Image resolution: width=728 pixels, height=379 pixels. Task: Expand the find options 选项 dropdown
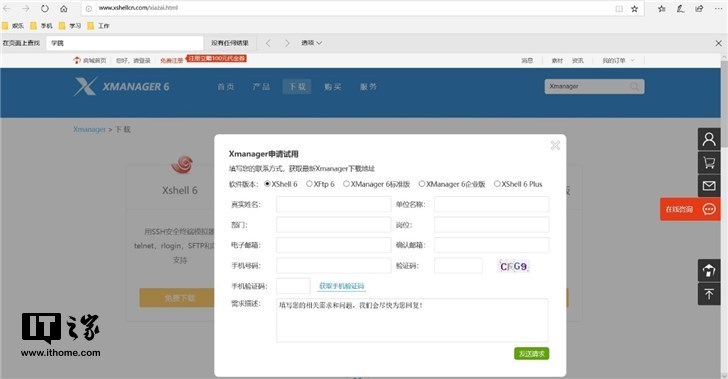click(312, 43)
